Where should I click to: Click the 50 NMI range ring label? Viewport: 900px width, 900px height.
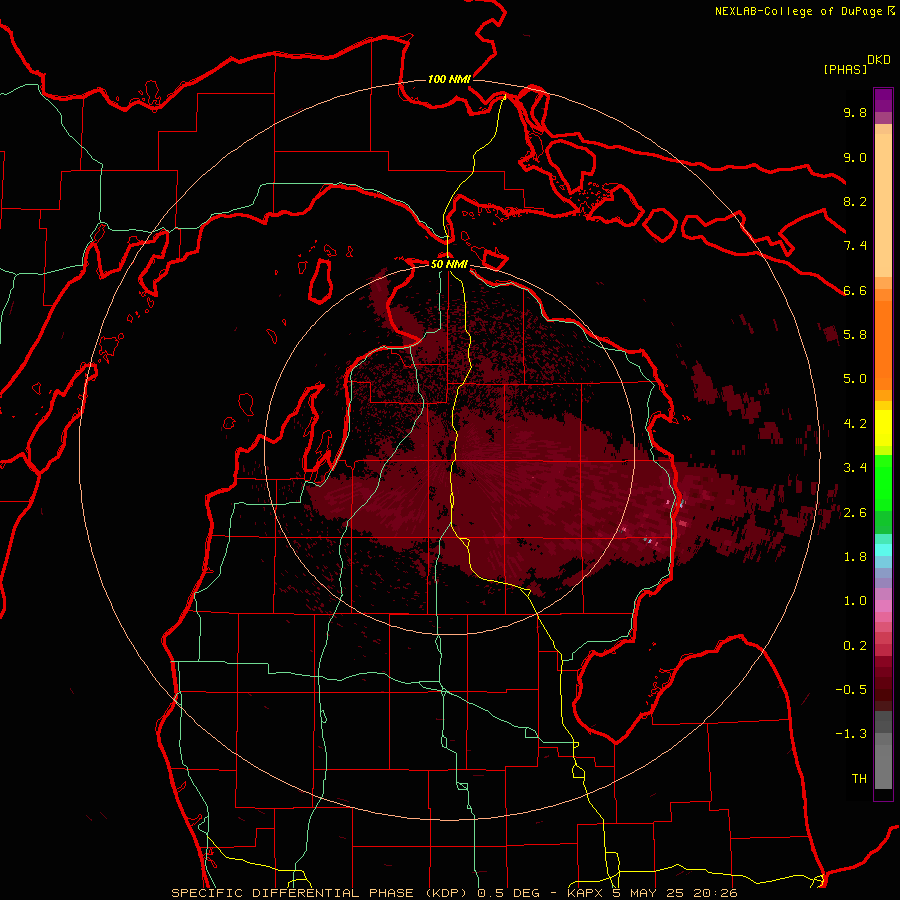pos(449,264)
